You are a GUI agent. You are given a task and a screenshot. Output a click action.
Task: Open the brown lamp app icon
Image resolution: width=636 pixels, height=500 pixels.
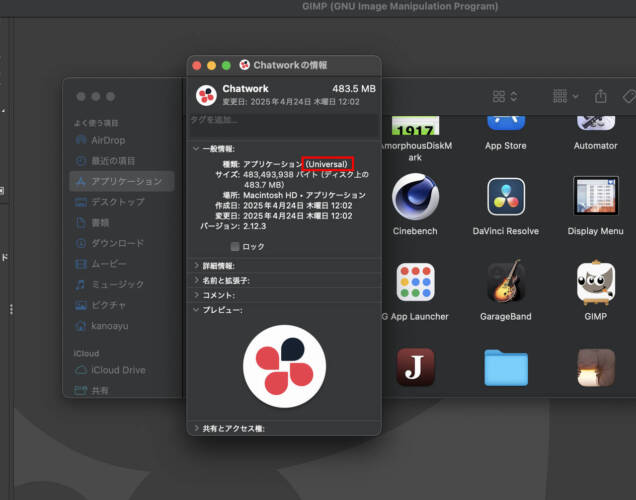click(x=595, y=367)
